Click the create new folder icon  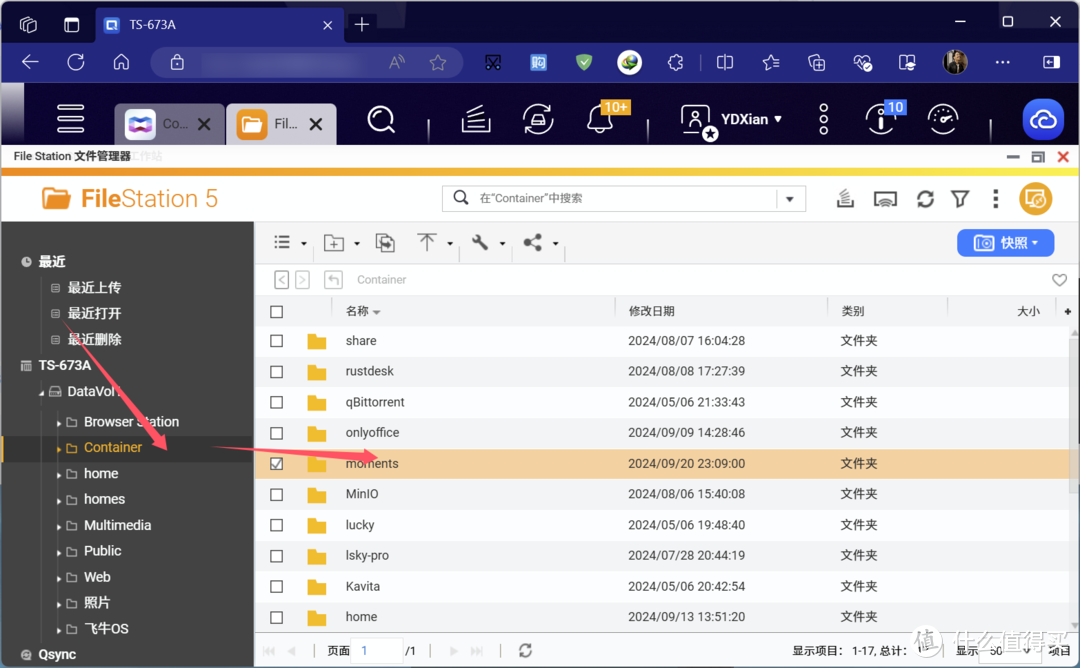(x=335, y=243)
